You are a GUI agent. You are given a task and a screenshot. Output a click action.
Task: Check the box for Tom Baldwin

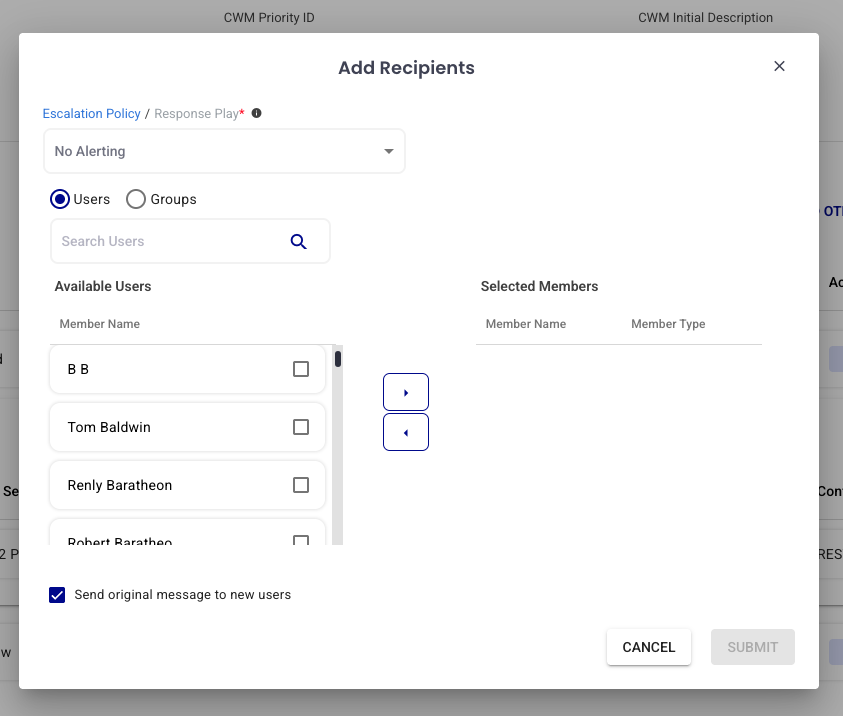pos(301,427)
